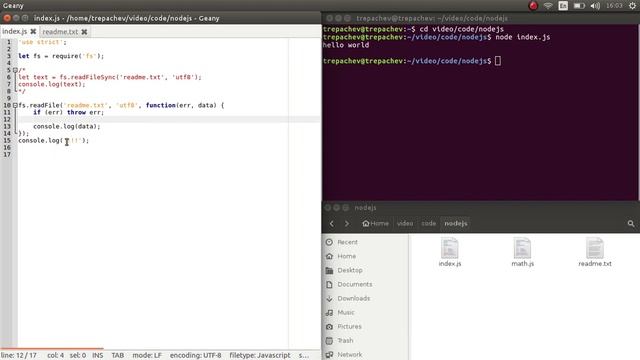Screen dimensions: 640x360
Task: Open the Wi-Fi network indicator
Action: [548, 6]
